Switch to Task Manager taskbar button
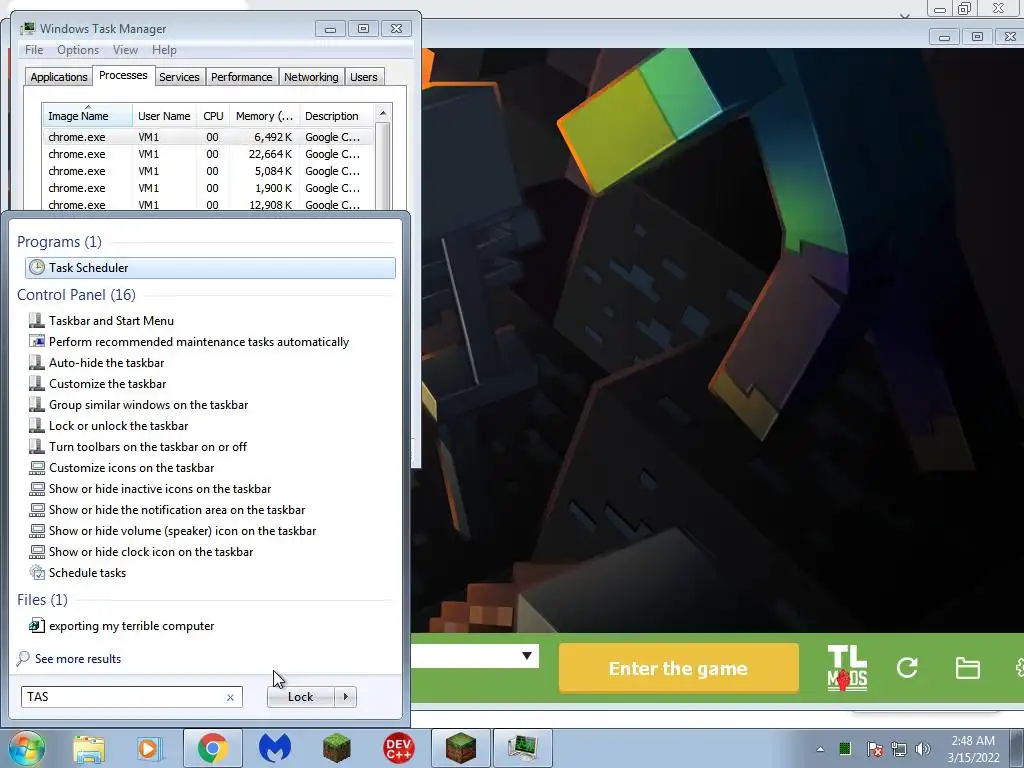 pos(522,748)
